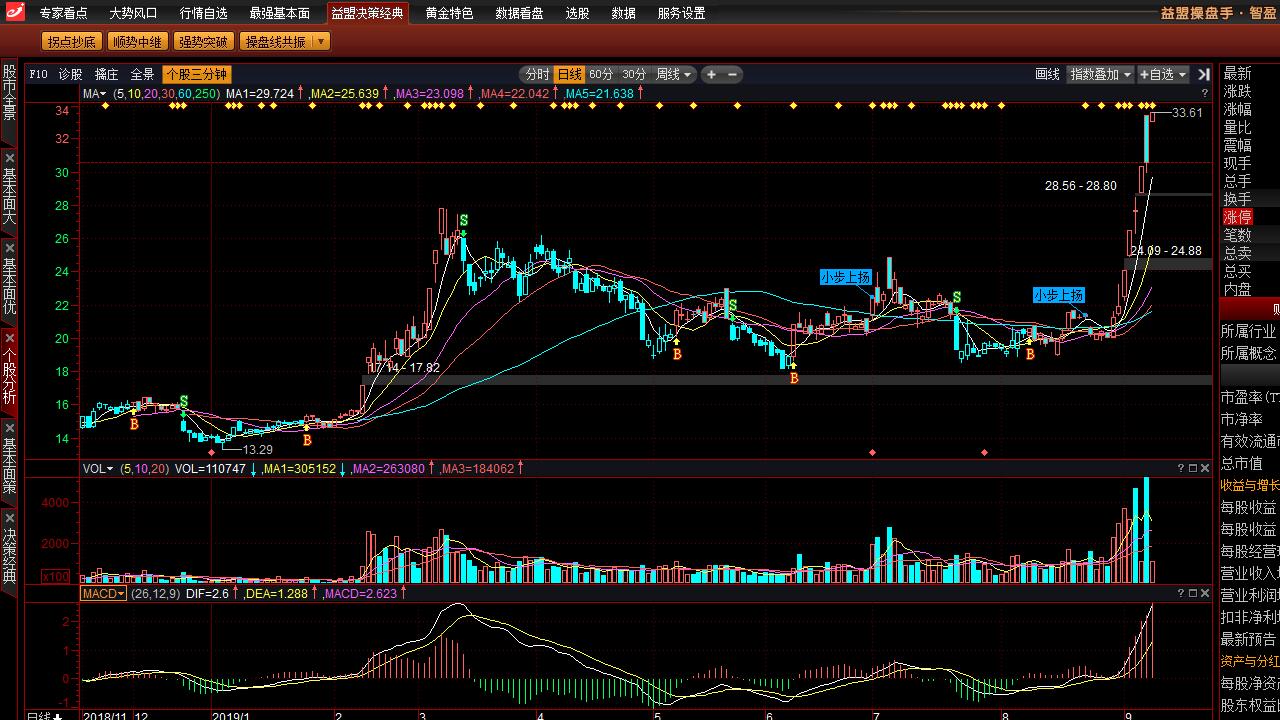Expand the 指数叠加 dropdown

[1100, 74]
